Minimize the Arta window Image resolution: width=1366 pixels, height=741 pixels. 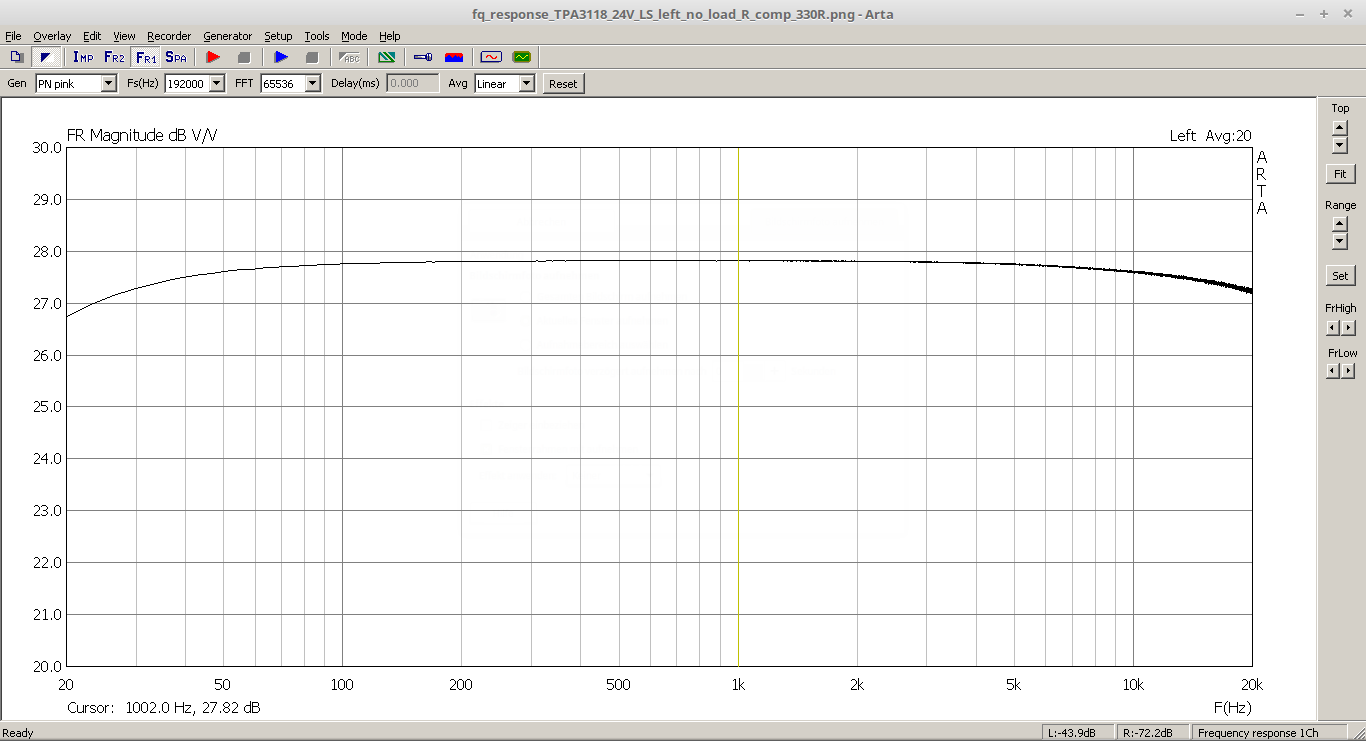1300,14
